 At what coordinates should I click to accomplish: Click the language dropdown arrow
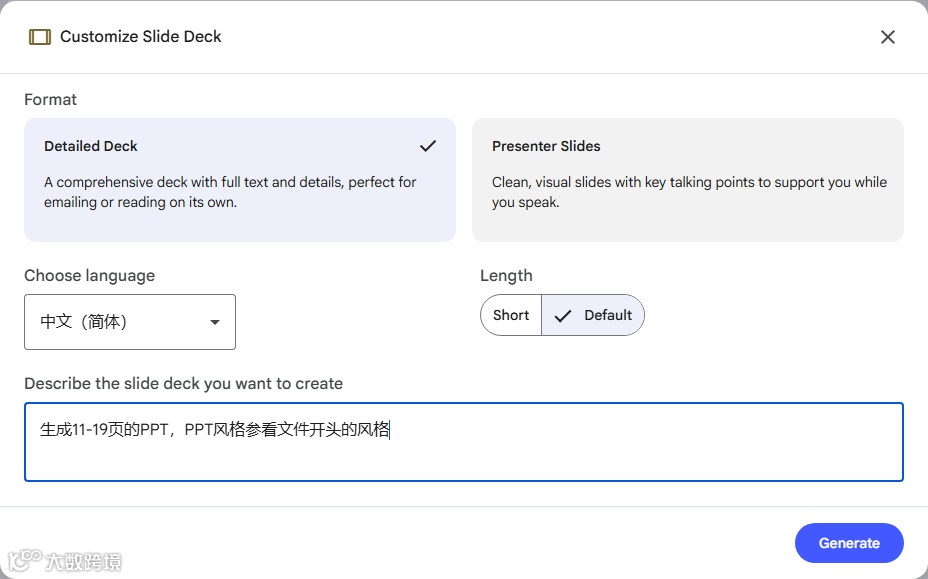point(215,322)
